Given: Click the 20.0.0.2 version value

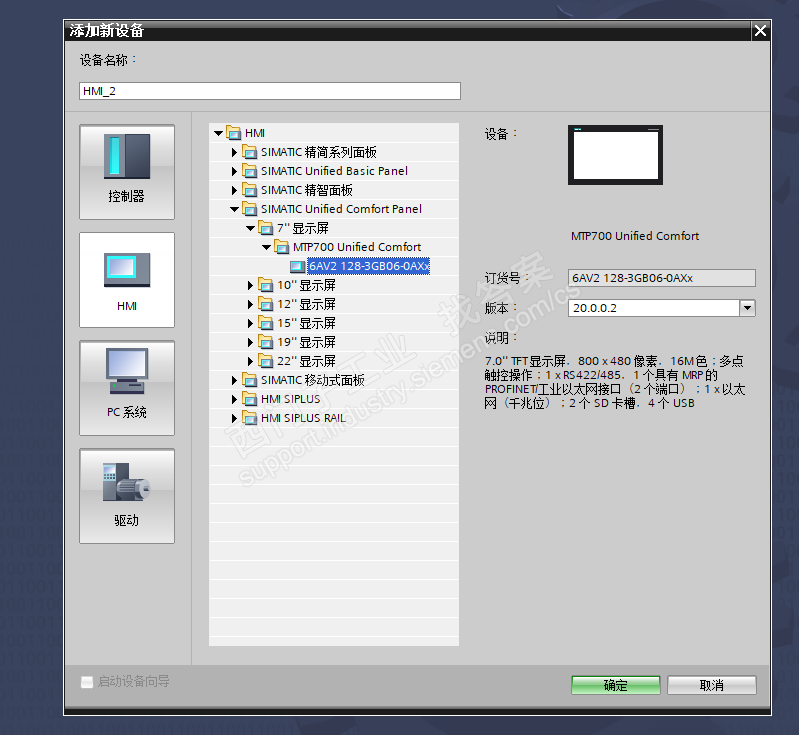Looking at the screenshot, I should (595, 308).
